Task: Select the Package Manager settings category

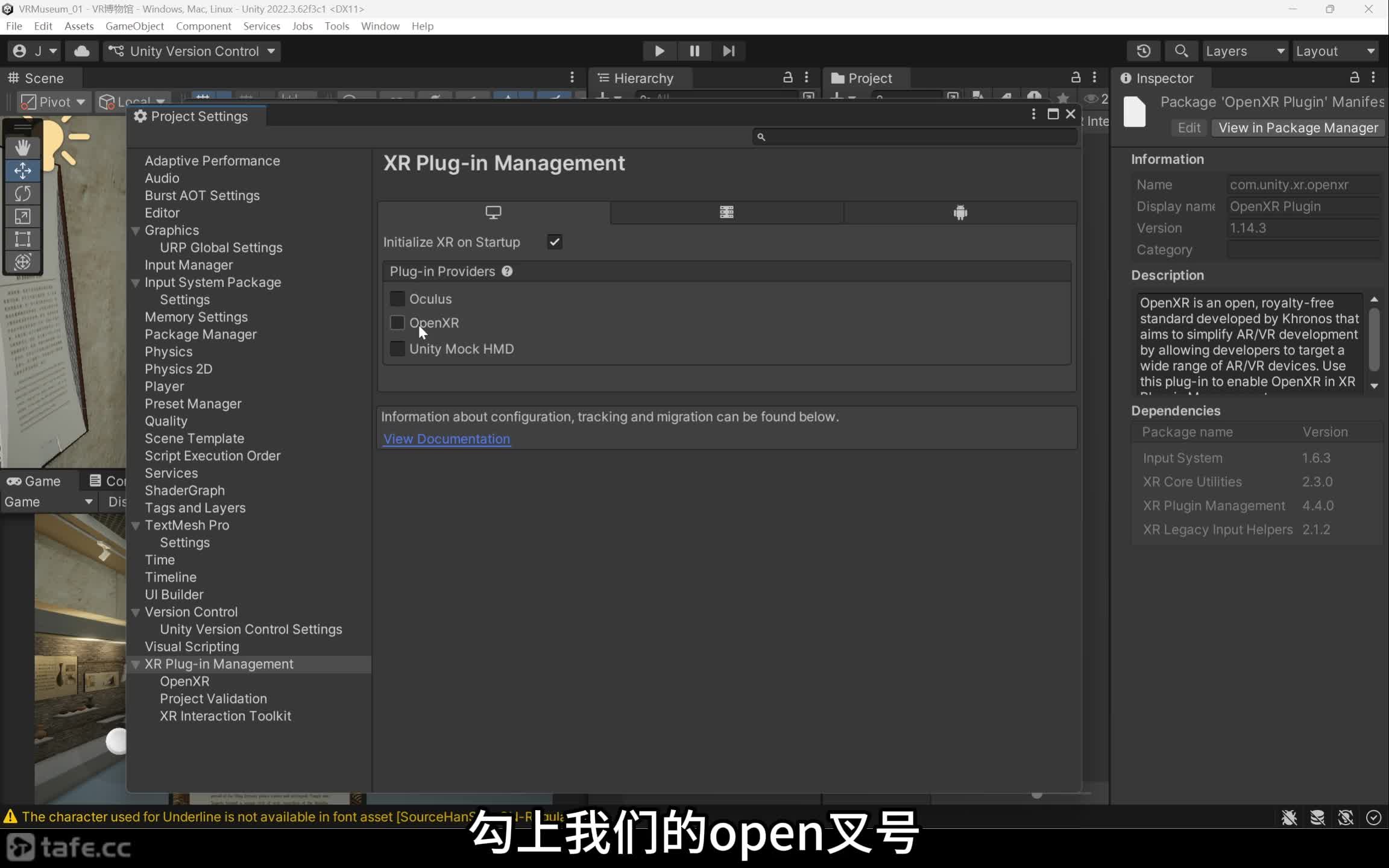Action: pos(201,335)
